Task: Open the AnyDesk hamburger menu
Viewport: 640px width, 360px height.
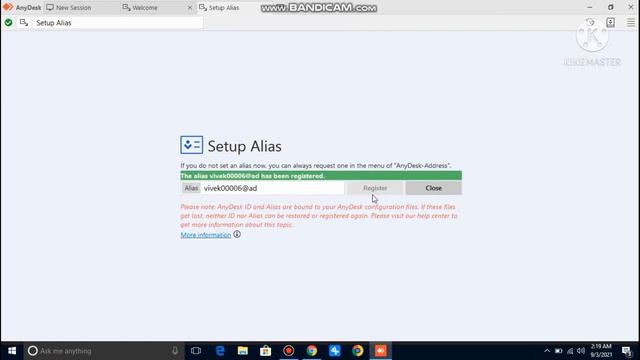Action: 631,22
